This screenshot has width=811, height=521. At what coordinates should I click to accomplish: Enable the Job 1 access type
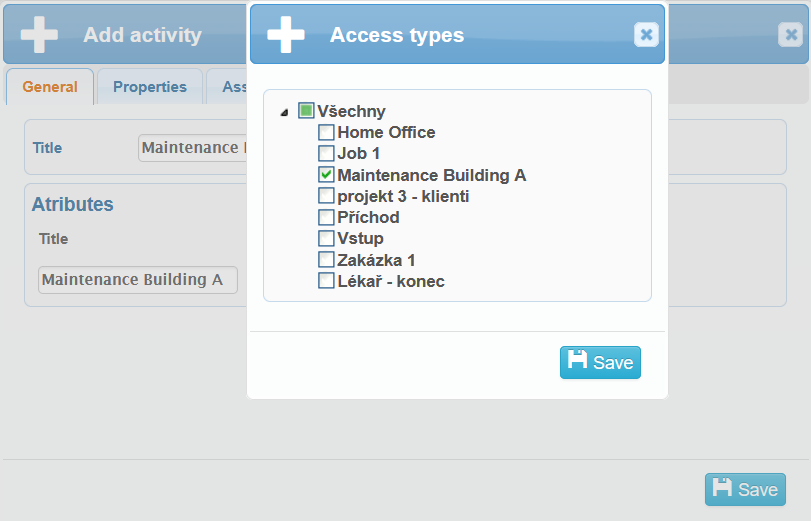[x=326, y=153]
